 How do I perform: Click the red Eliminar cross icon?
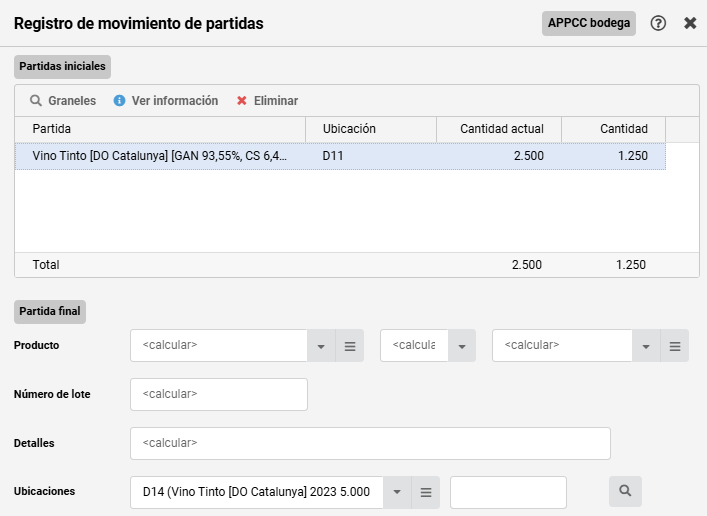click(x=242, y=101)
